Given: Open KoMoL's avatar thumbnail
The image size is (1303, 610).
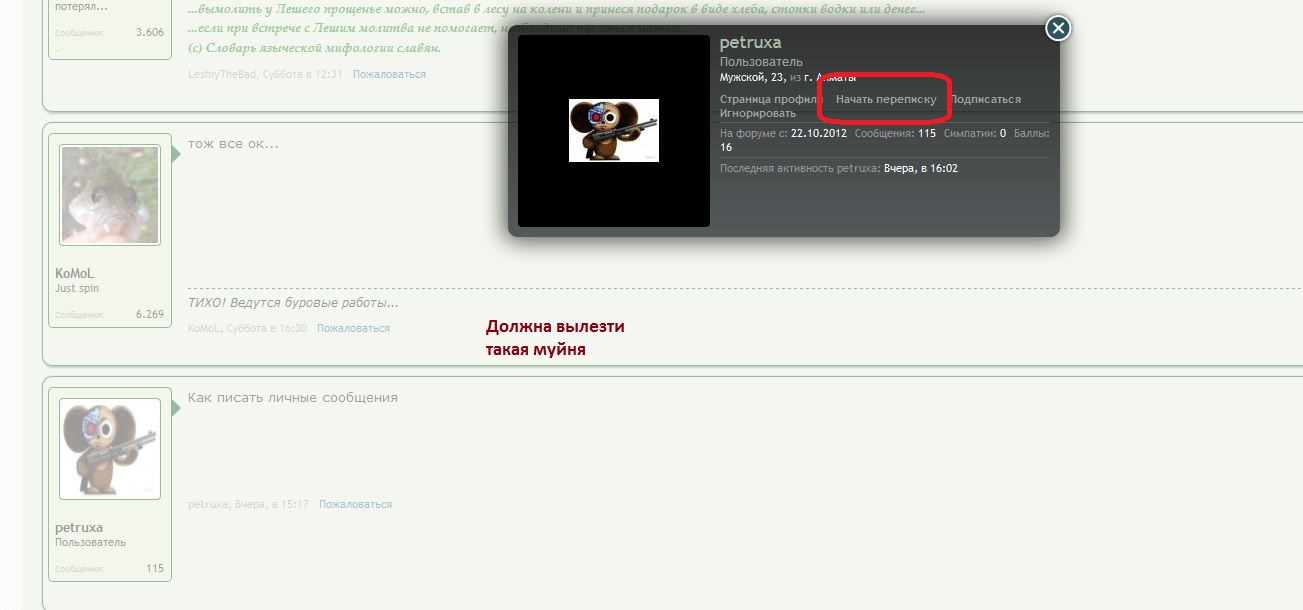Looking at the screenshot, I should 109,195.
